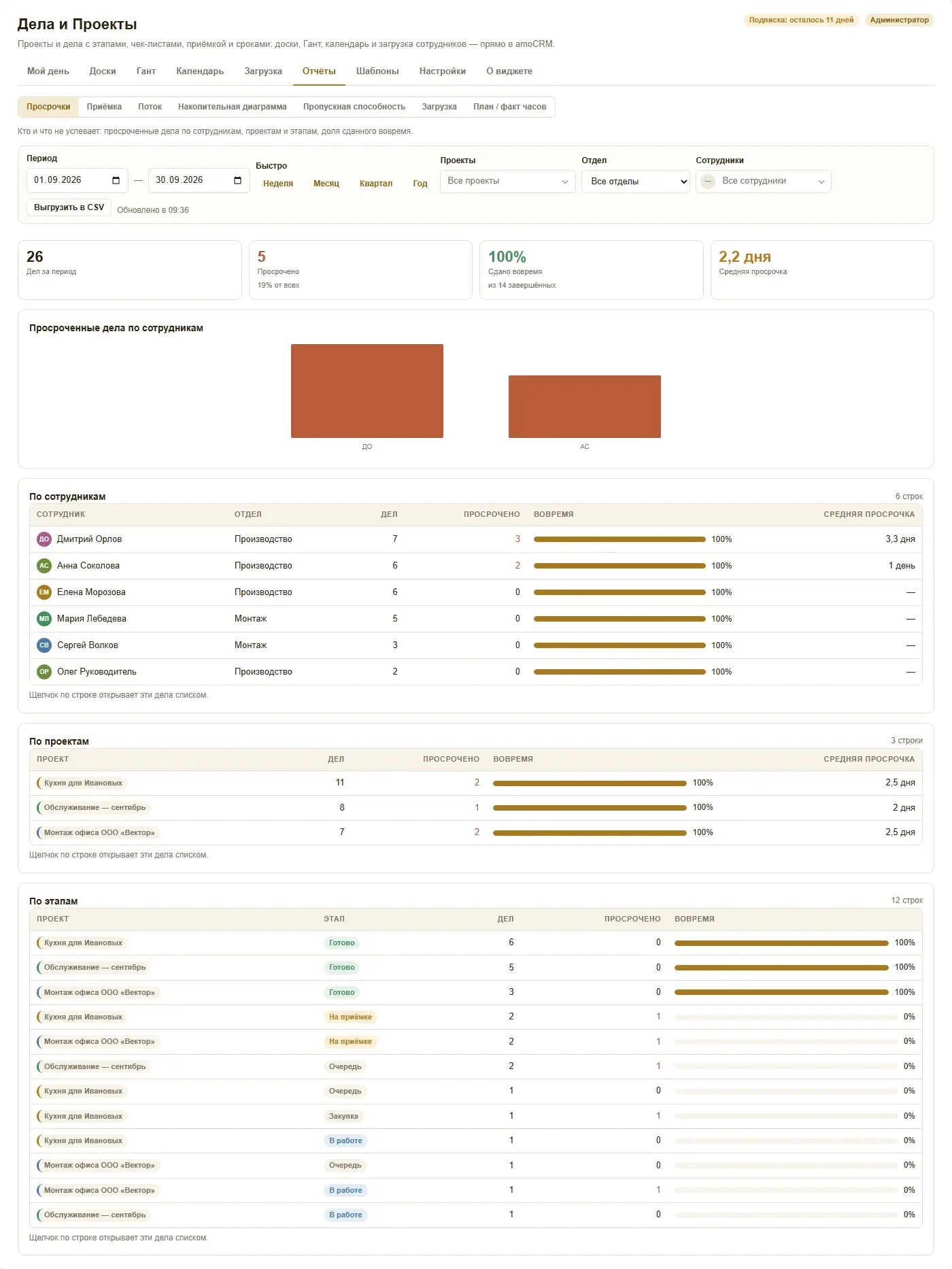This screenshot has height=1269, width=952.
Task: Select the Пропускная способность report
Action: (x=354, y=107)
